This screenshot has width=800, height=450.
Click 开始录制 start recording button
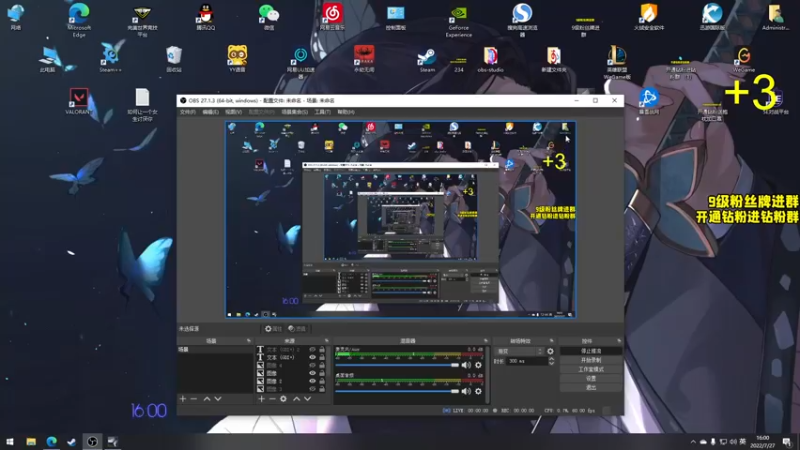pos(591,360)
